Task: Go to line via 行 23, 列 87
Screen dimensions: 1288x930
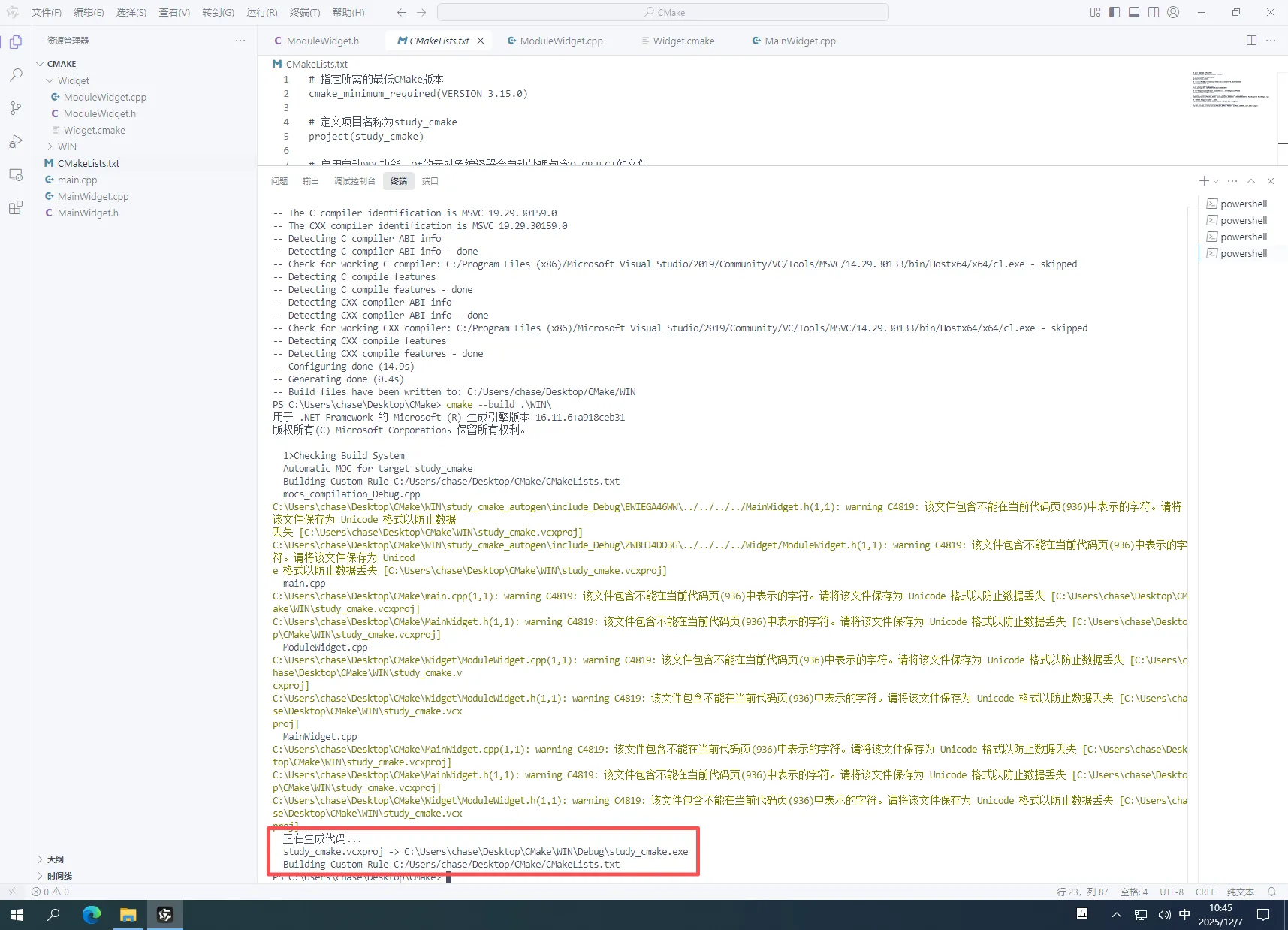Action: [x=1083, y=892]
